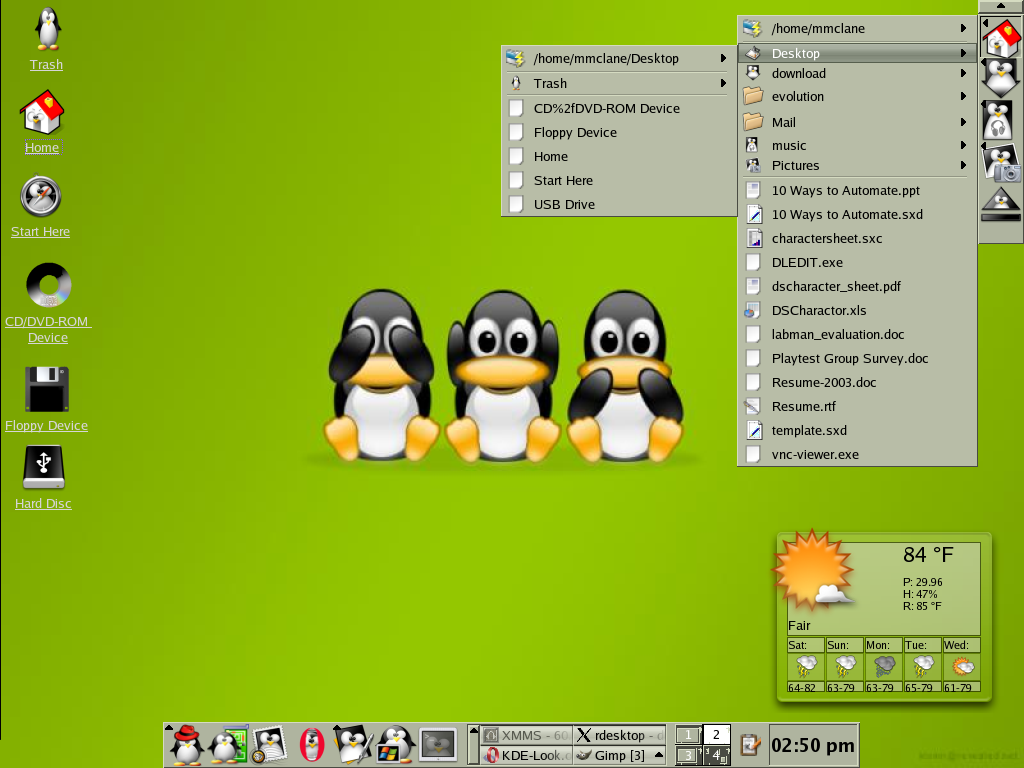Switch to the KDE-Look taskbar entry

coord(526,756)
